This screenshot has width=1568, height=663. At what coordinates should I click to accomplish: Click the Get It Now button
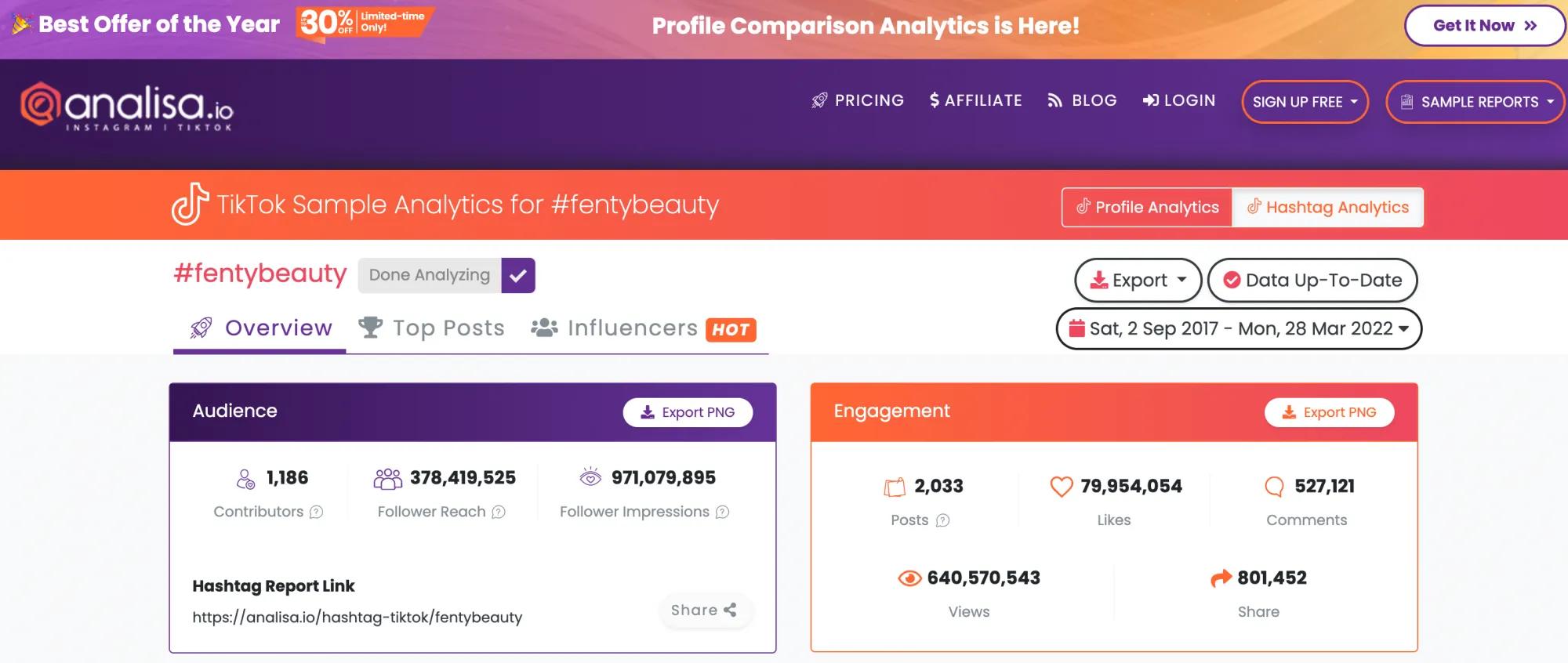(1484, 26)
